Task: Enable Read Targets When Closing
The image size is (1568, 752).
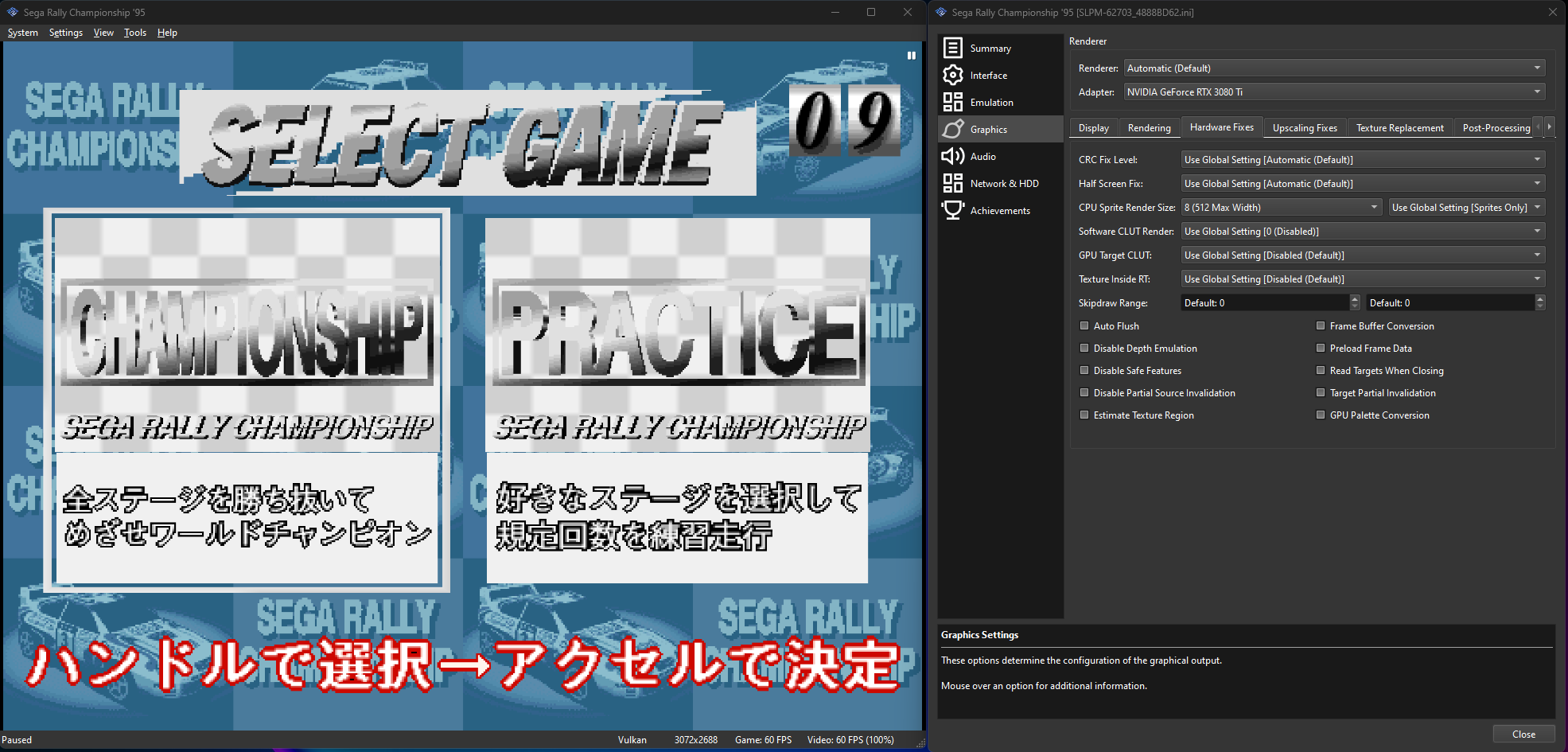Action: [1321, 370]
